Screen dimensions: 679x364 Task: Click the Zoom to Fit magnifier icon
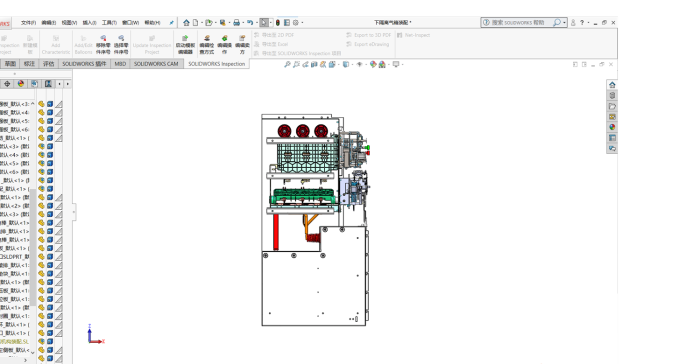point(287,64)
